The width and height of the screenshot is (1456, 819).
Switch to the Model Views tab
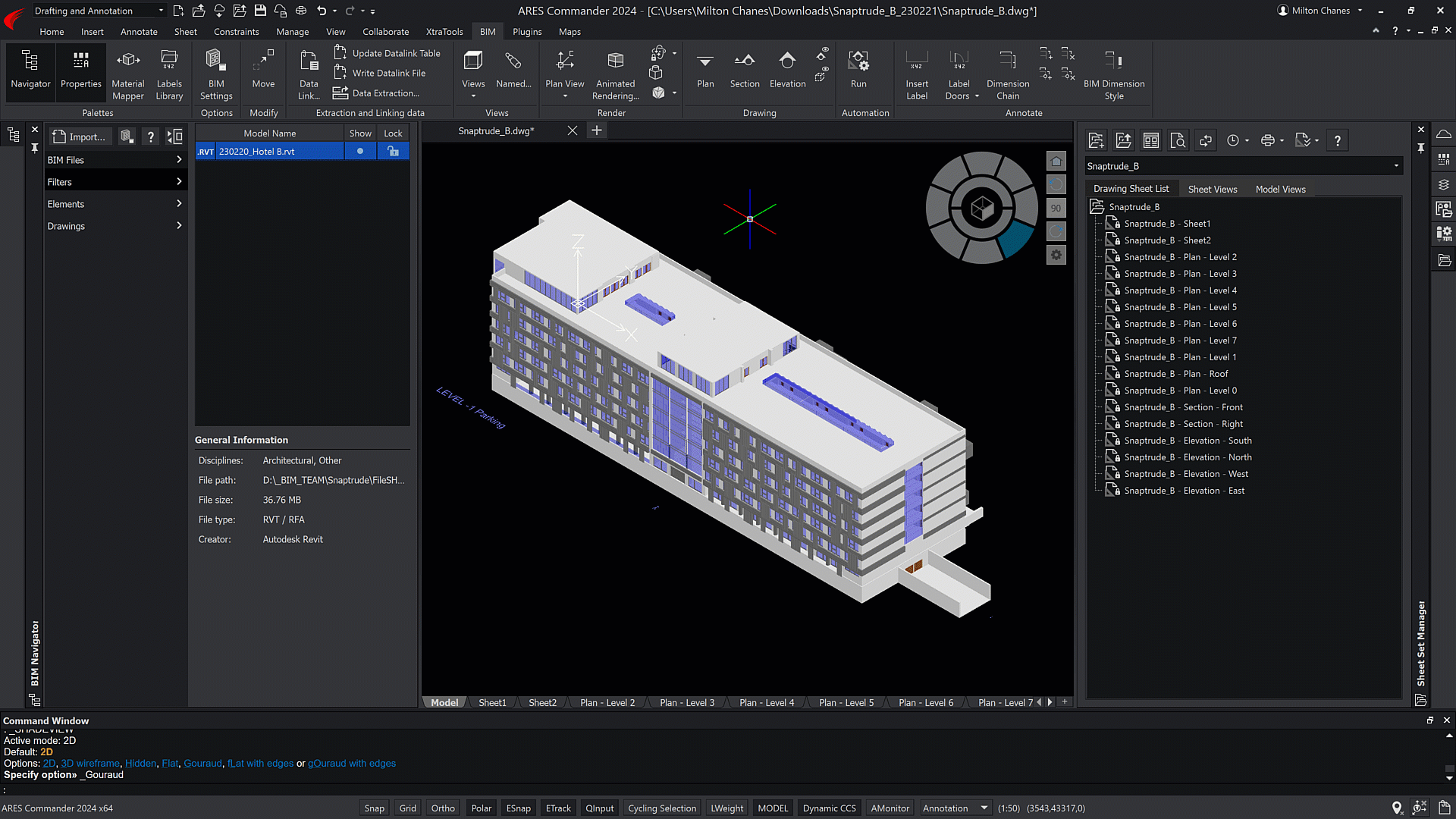click(x=1280, y=189)
